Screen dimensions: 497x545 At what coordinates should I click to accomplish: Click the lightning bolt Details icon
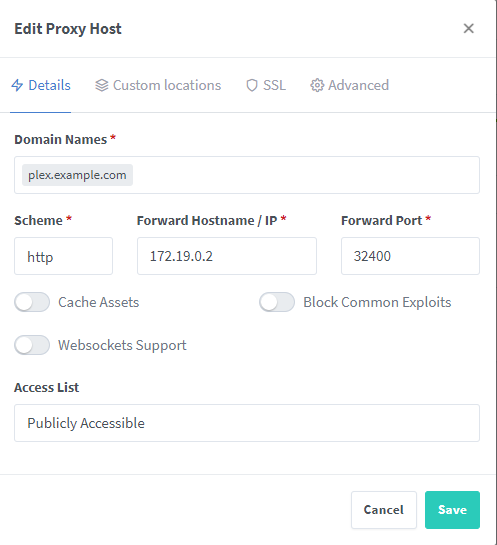pos(17,85)
